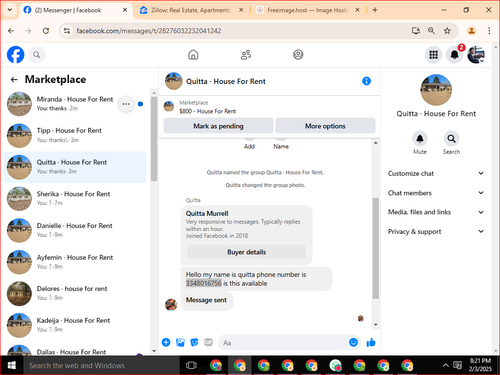The image size is (500, 375).
Task: Expand the Chat members section
Action: tap(436, 193)
